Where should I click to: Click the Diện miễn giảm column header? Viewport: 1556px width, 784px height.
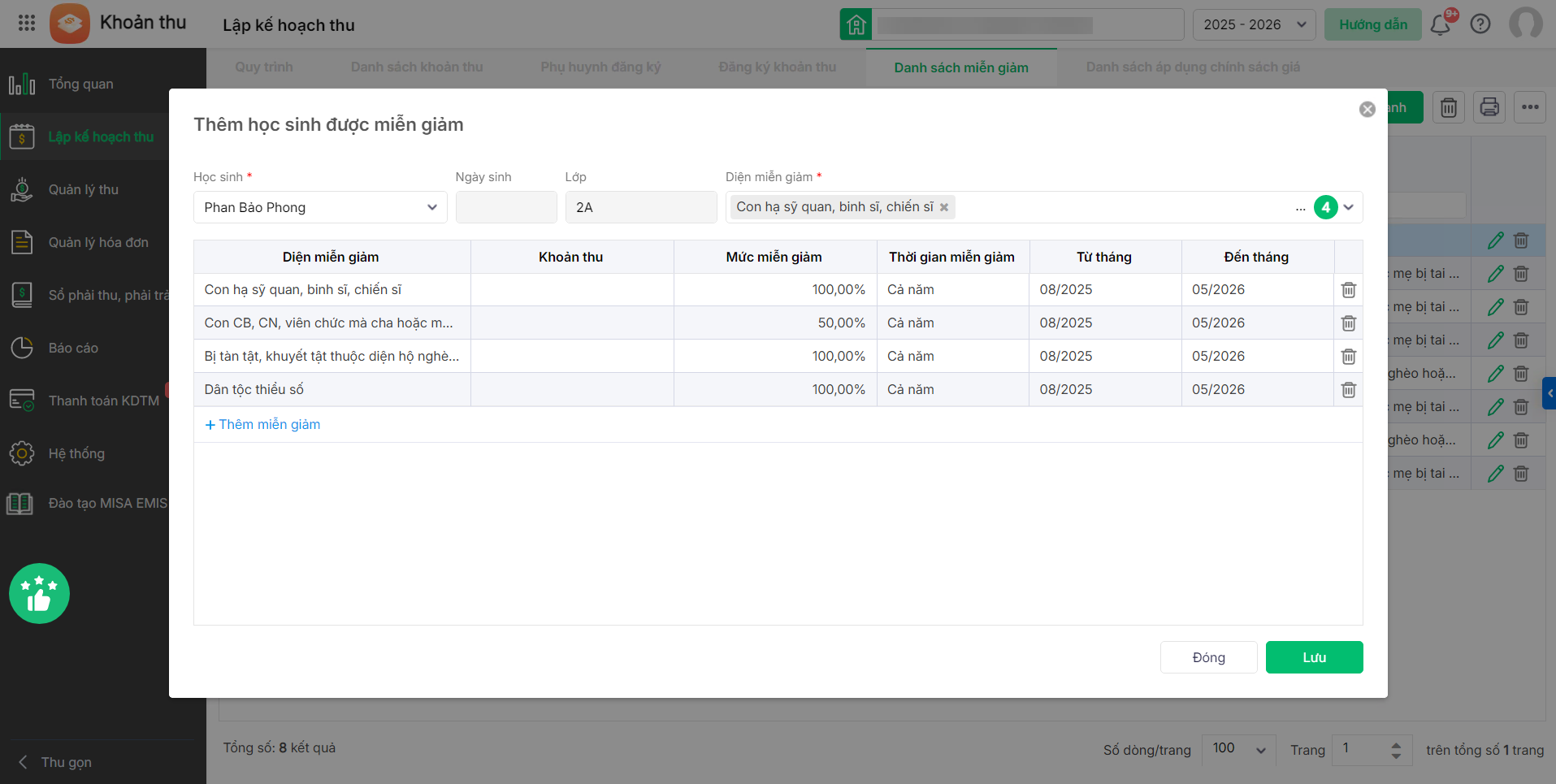(331, 257)
